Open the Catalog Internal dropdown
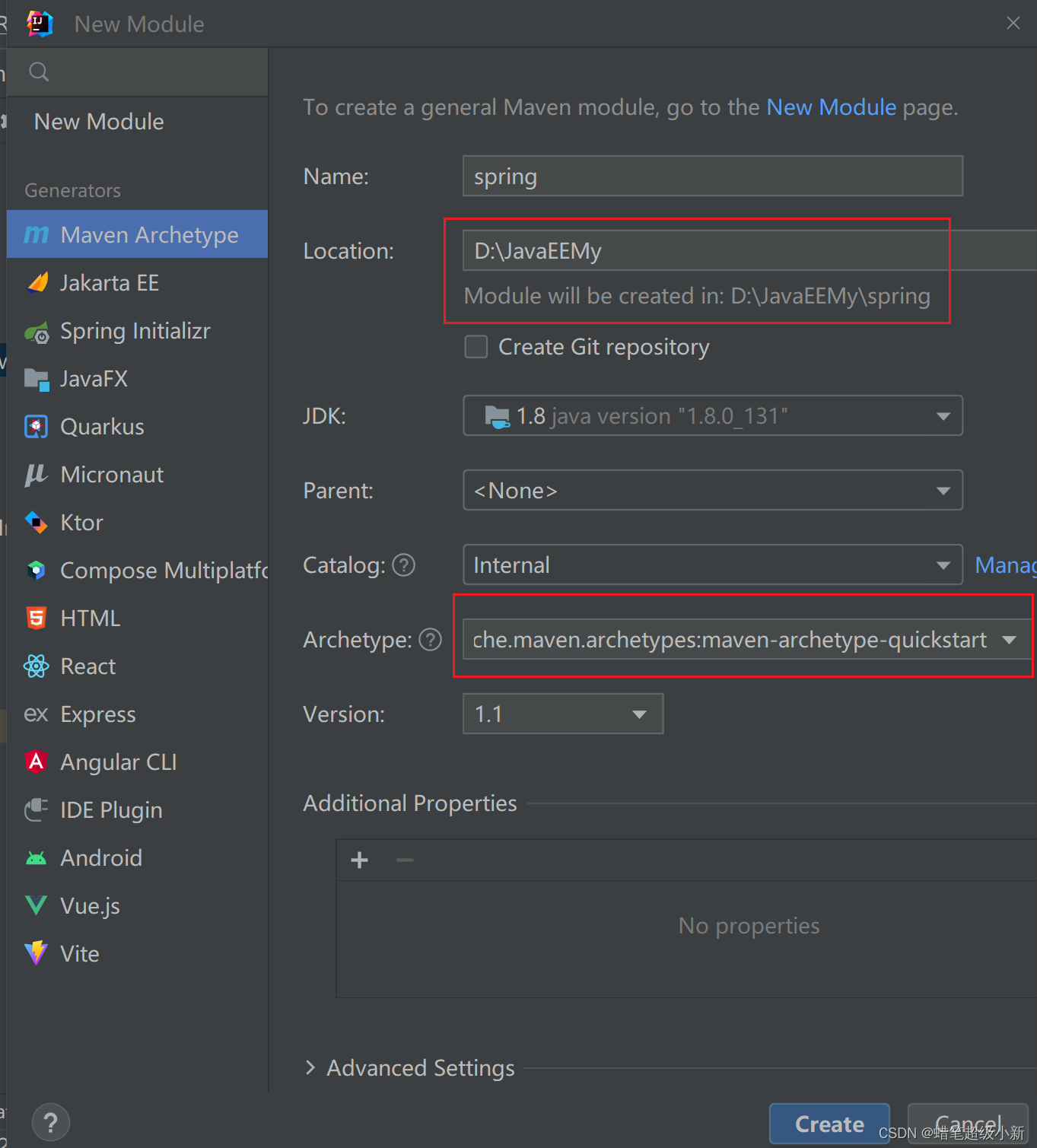 coord(713,564)
